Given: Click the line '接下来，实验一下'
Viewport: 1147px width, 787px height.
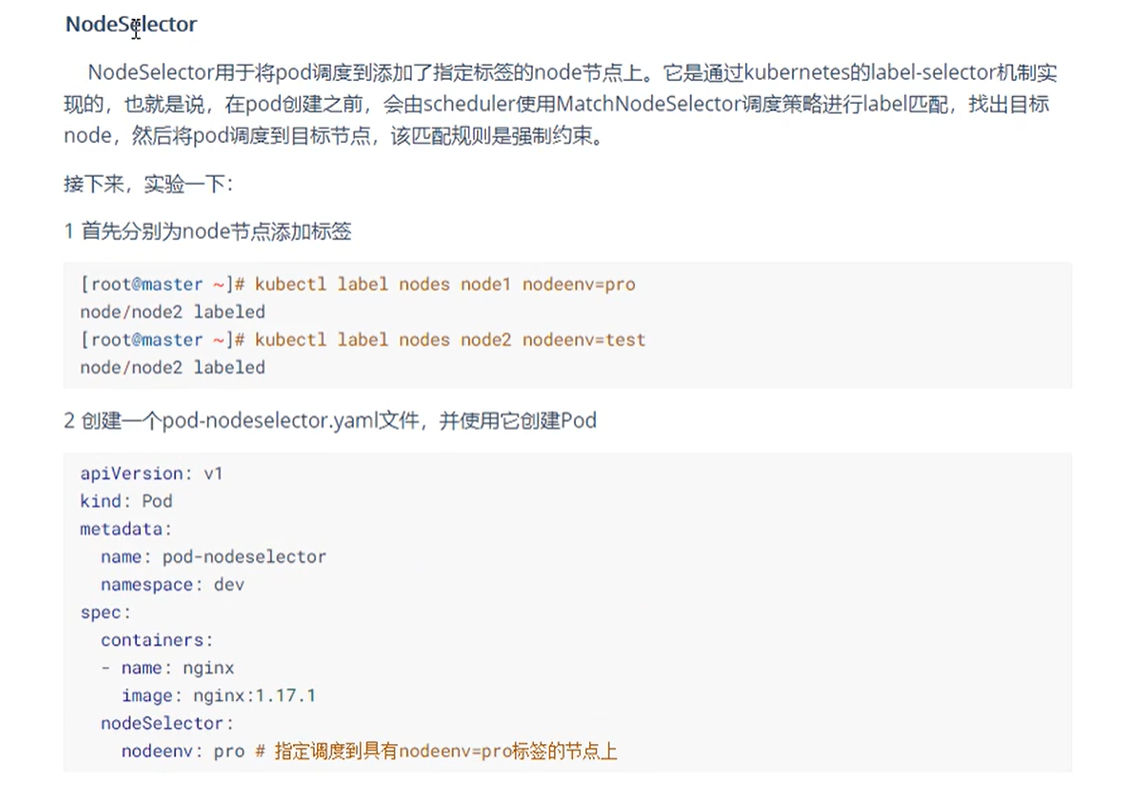Looking at the screenshot, I should click(148, 185).
